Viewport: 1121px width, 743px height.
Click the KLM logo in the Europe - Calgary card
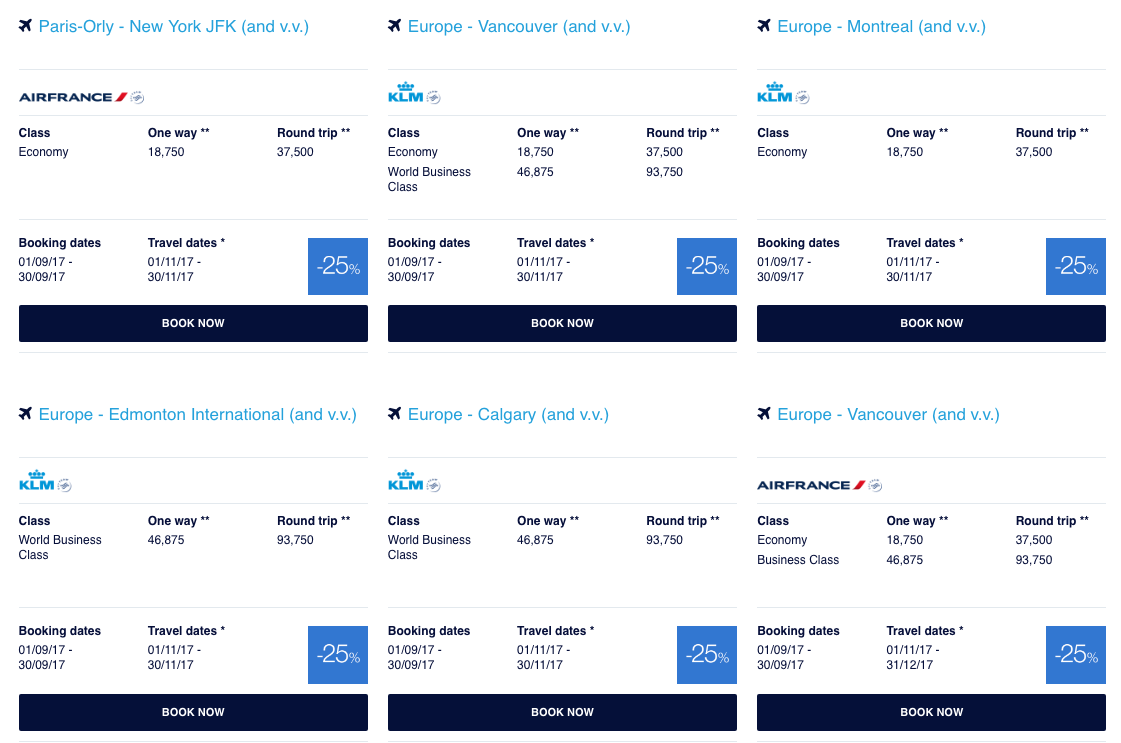coord(405,481)
